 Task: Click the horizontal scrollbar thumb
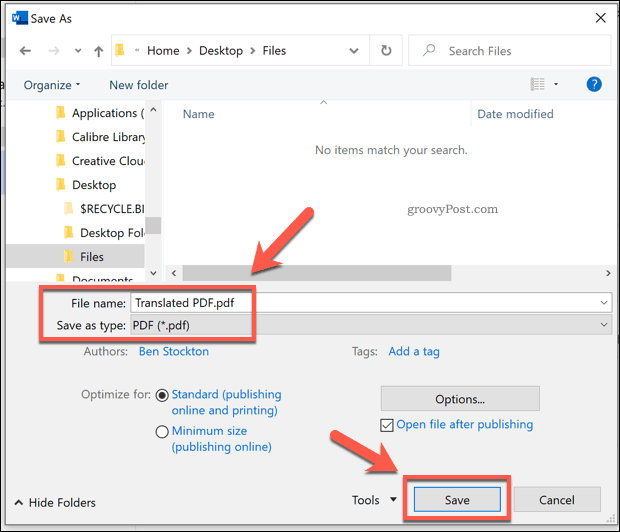pos(317,273)
